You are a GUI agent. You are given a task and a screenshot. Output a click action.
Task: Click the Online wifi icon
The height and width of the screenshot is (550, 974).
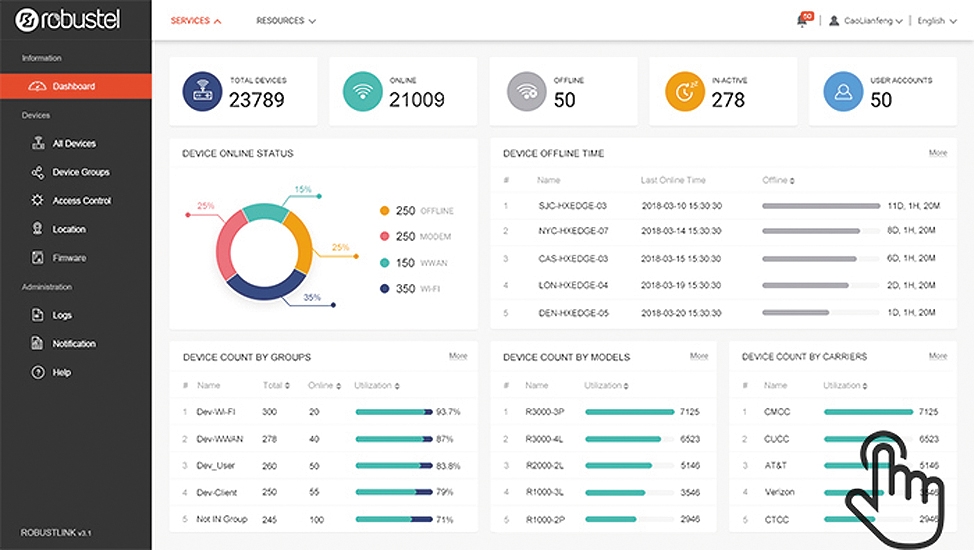pyautogui.click(x=362, y=91)
